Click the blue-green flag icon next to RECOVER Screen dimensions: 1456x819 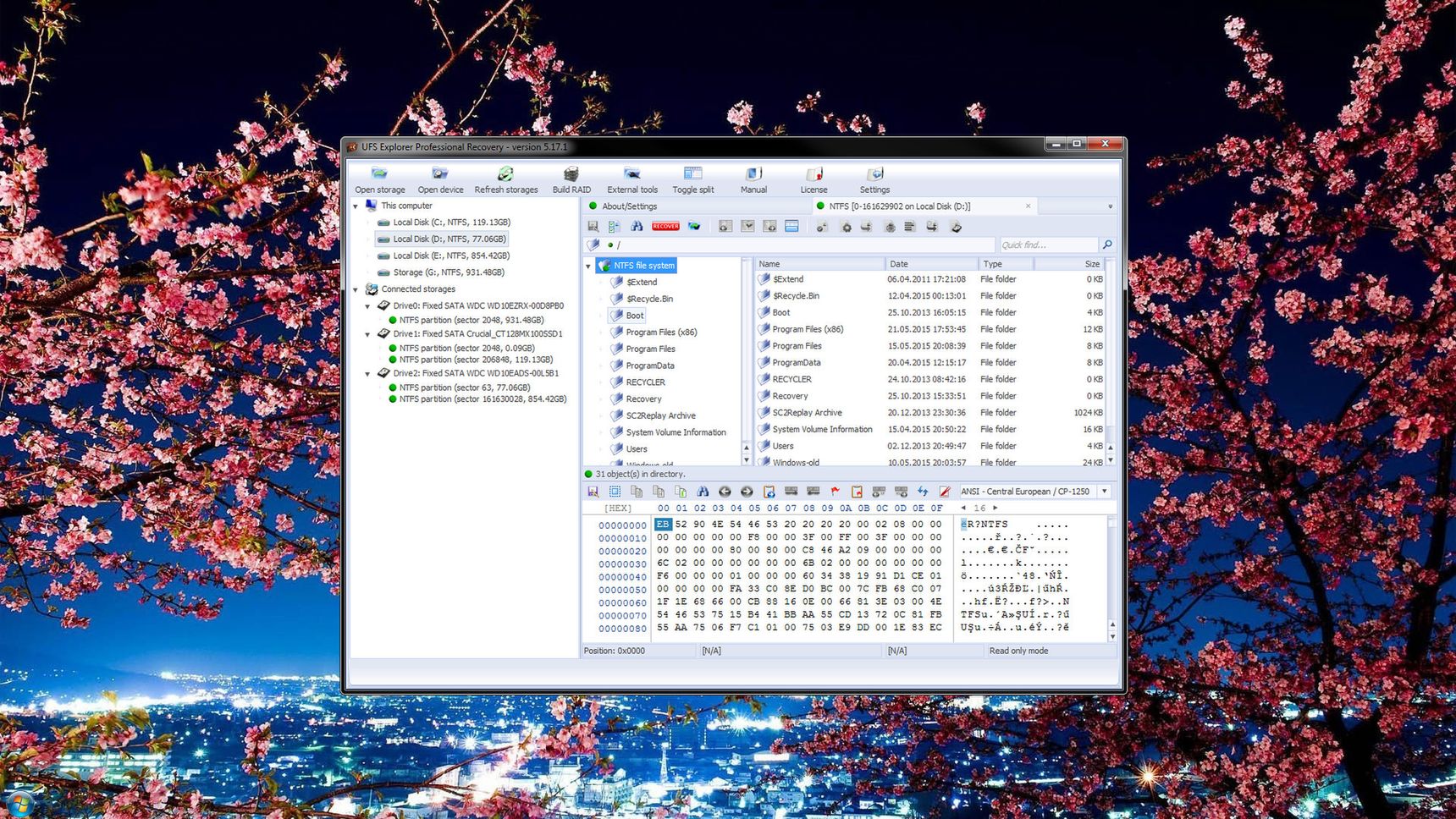[694, 227]
